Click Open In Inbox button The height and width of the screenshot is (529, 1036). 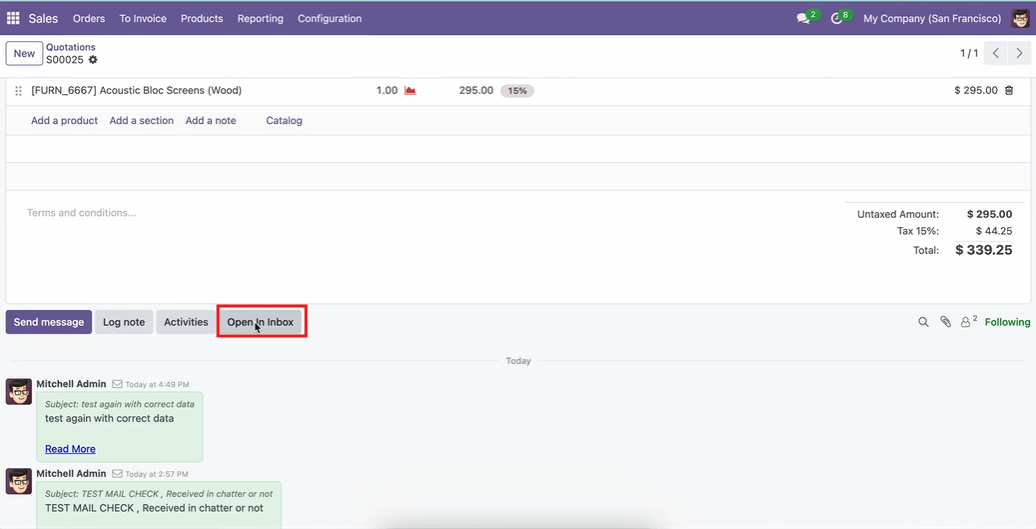[260, 322]
